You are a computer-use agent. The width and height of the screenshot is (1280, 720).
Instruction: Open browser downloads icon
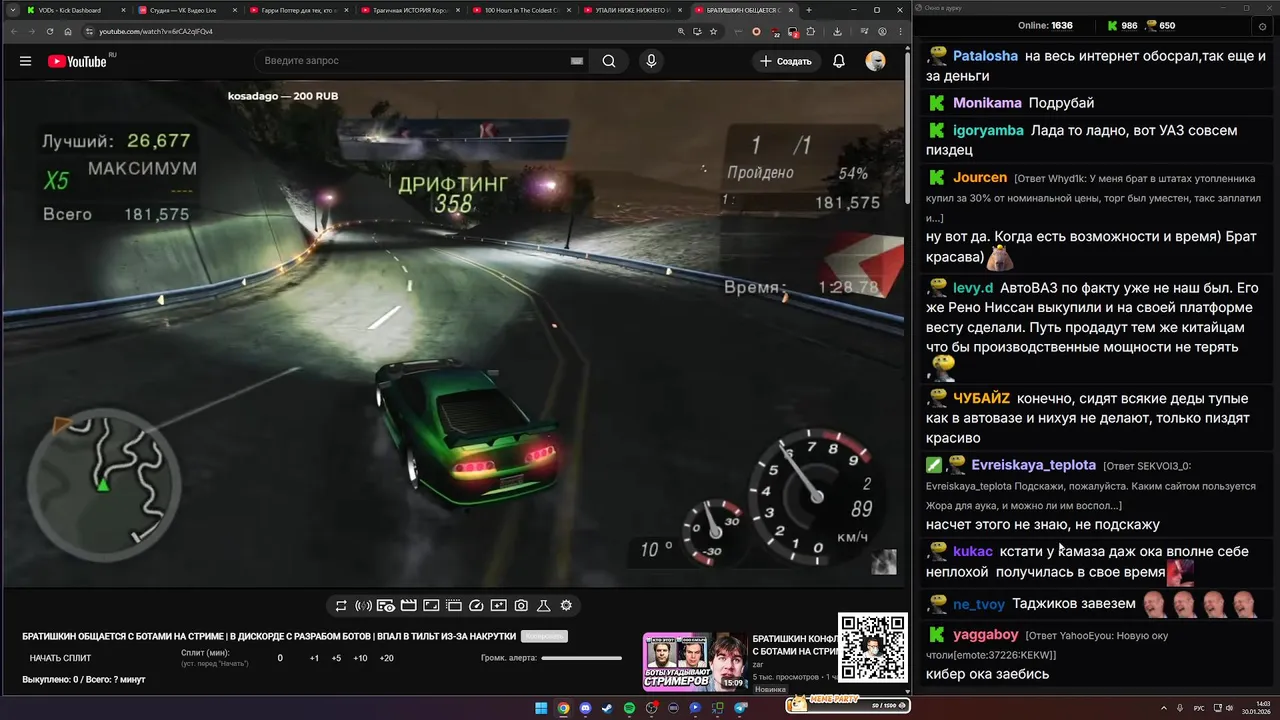[837, 31]
